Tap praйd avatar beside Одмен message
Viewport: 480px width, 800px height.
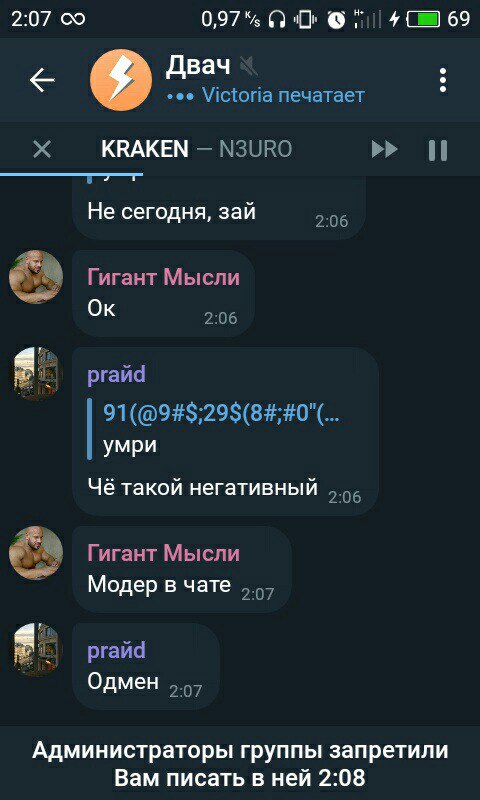(36, 649)
